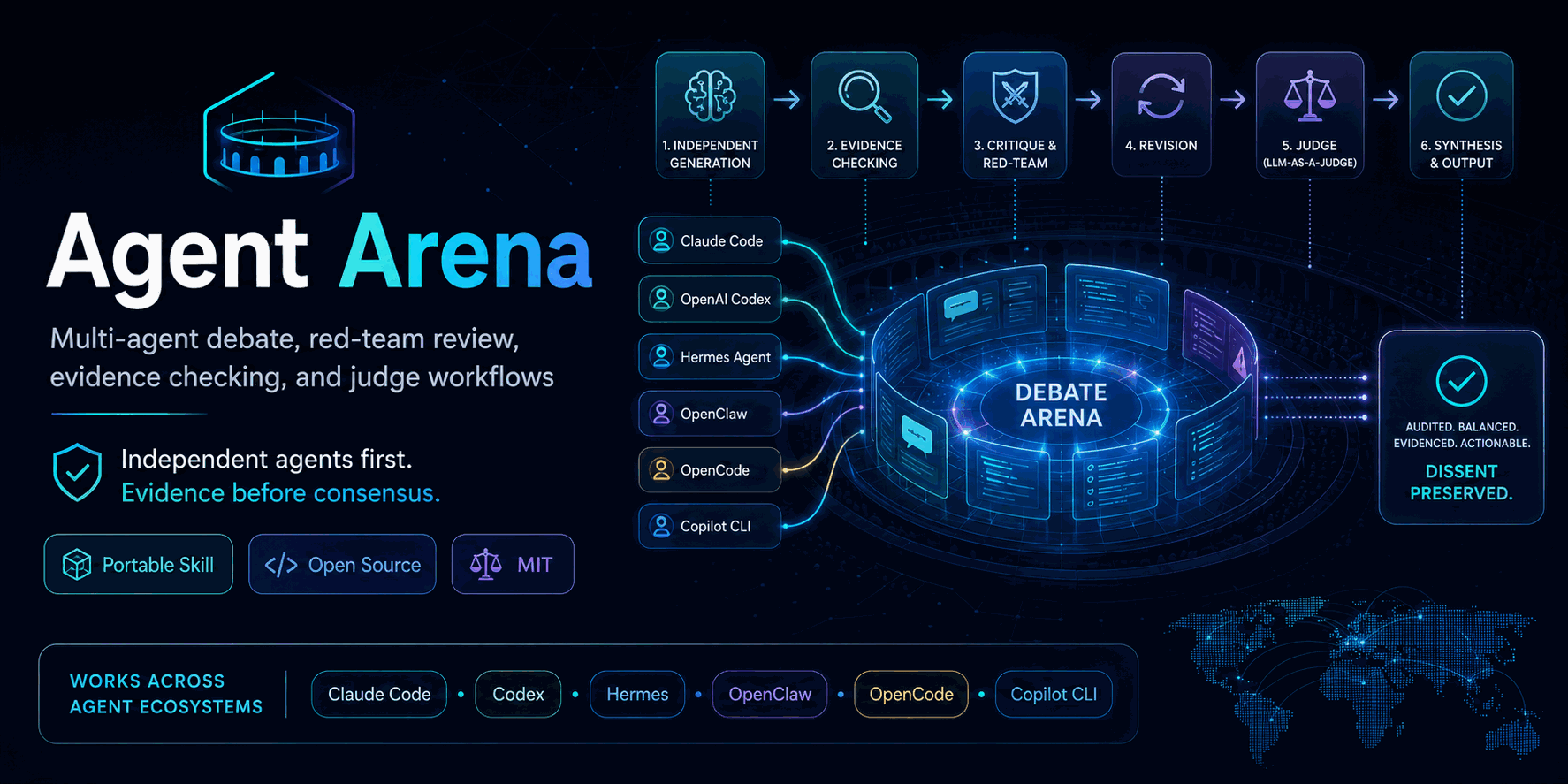
Task: Select the OpenCode agent card
Action: pyautogui.click(x=710, y=469)
